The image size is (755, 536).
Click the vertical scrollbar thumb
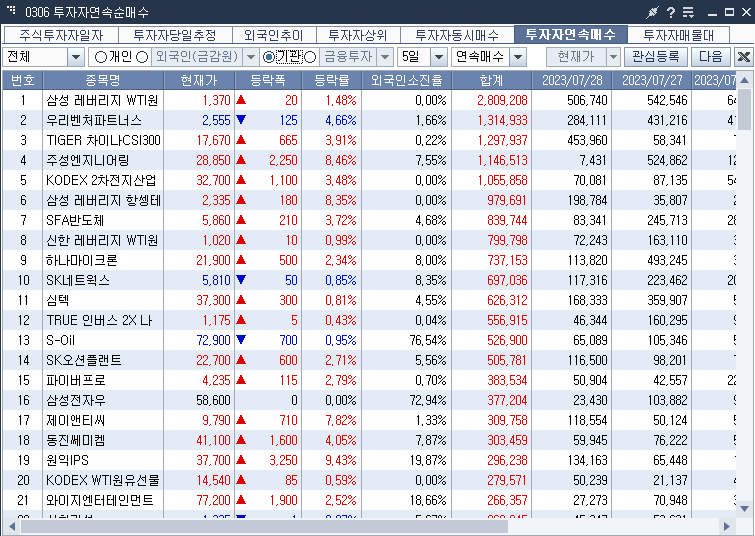pyautogui.click(x=744, y=109)
